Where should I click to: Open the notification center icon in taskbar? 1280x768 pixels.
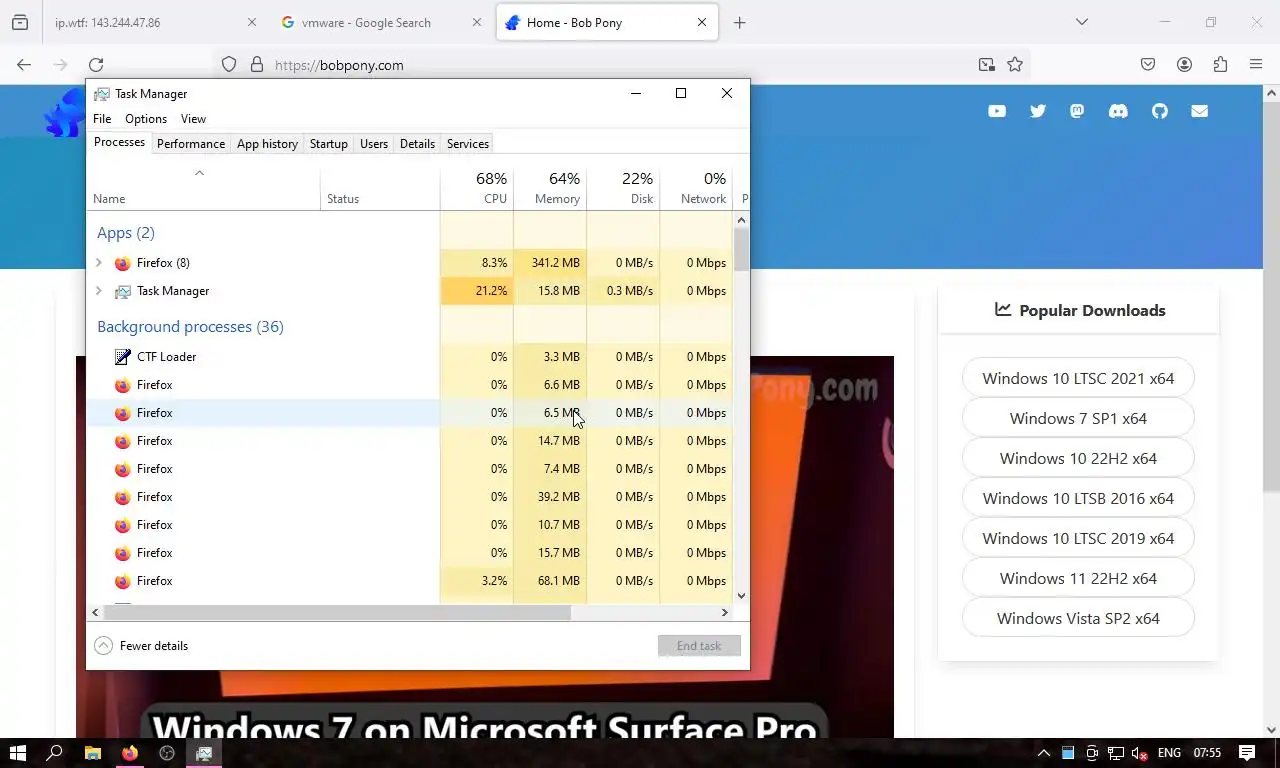[1247, 753]
